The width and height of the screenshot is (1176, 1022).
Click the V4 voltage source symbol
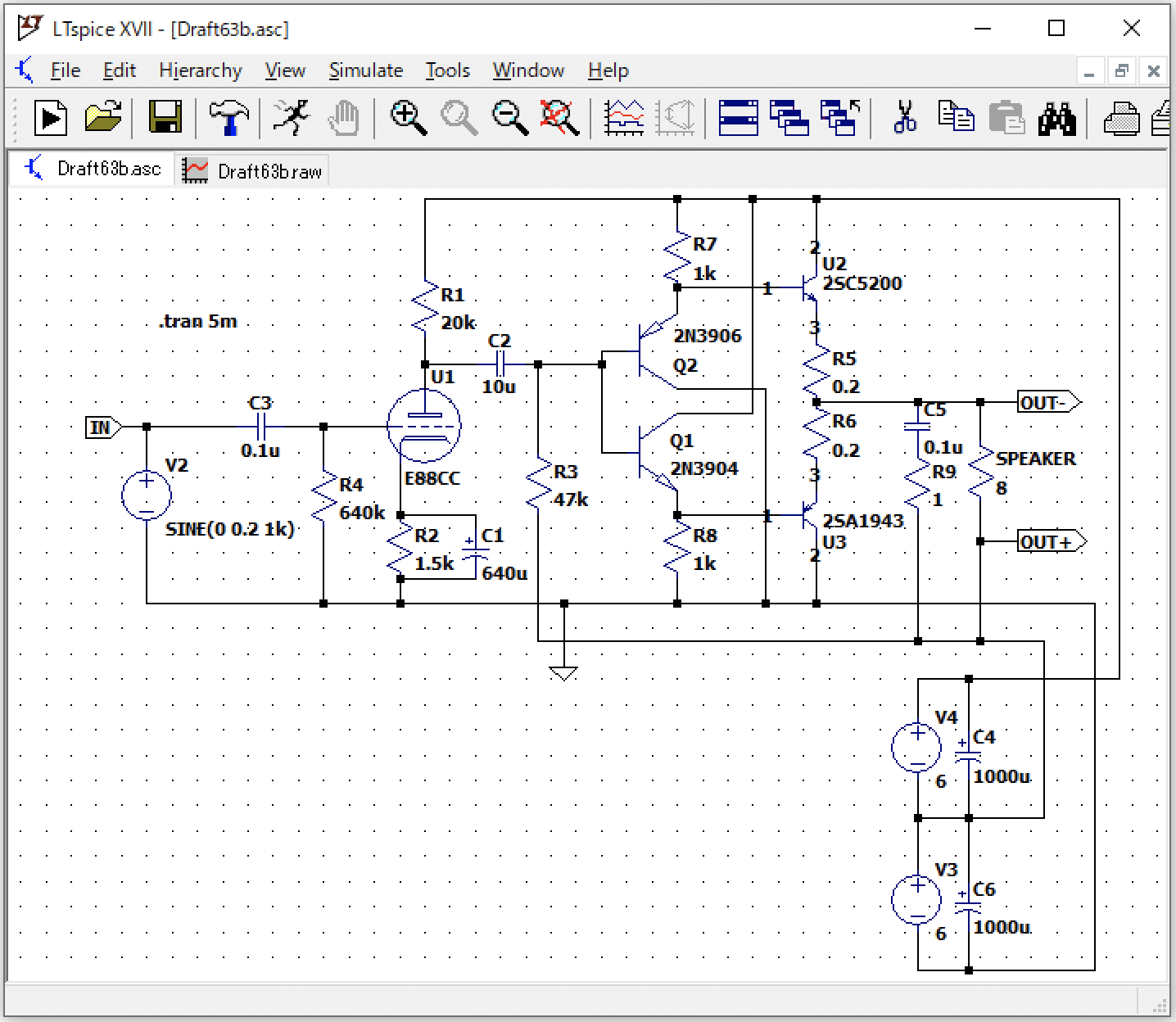click(917, 747)
